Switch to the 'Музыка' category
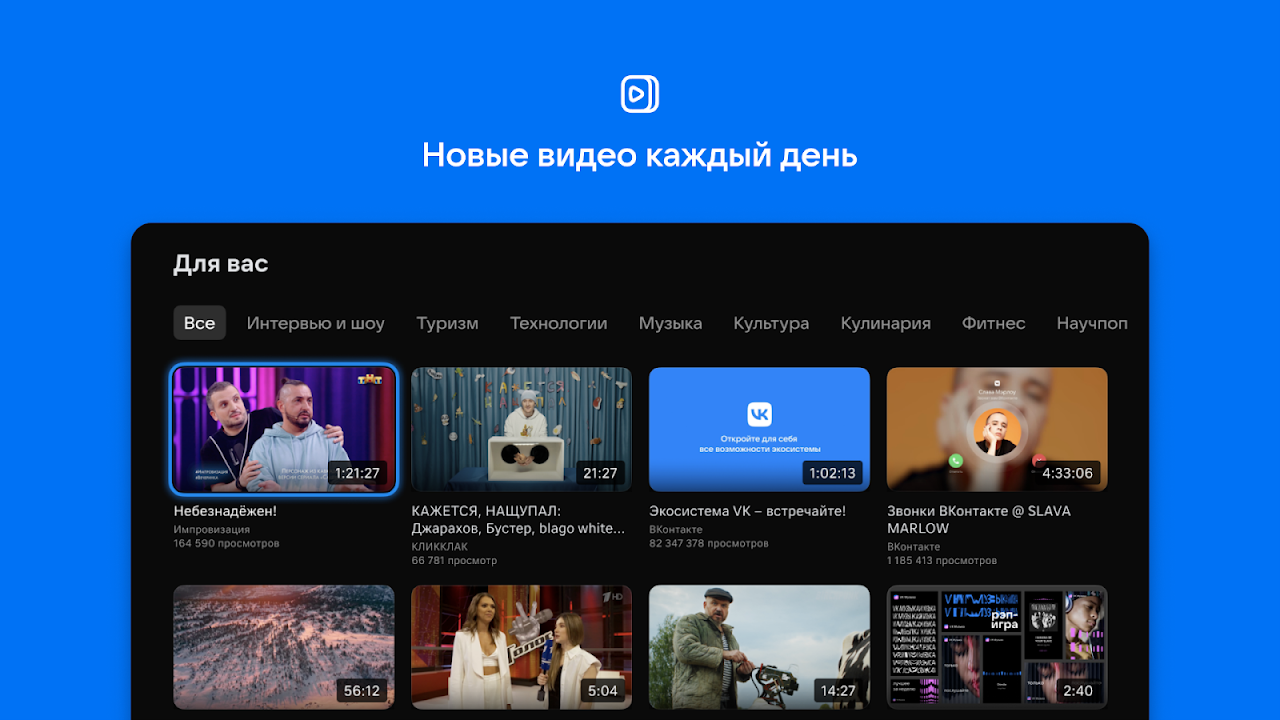 [670, 322]
